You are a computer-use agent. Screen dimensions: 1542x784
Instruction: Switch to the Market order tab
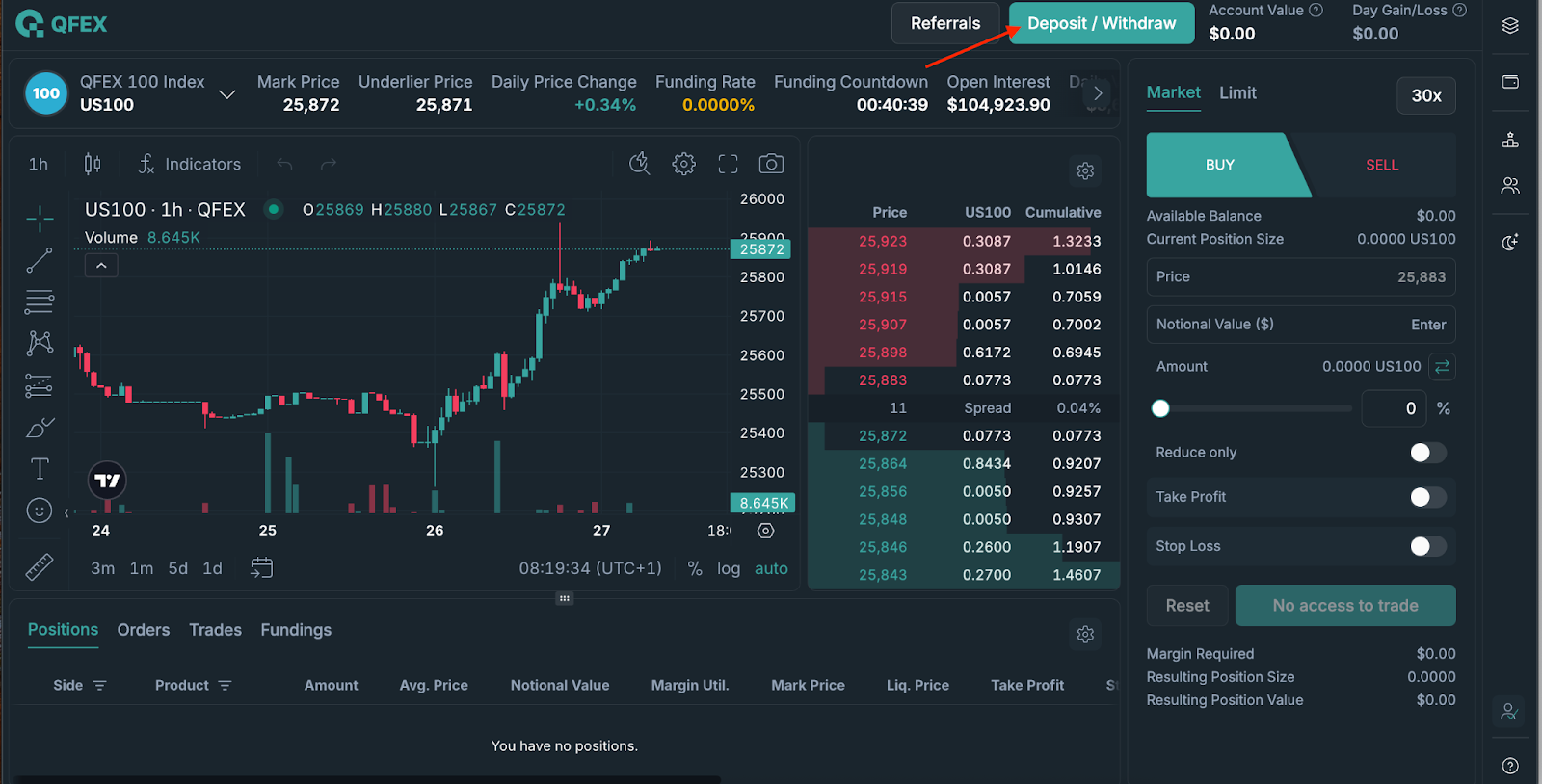(x=1173, y=92)
